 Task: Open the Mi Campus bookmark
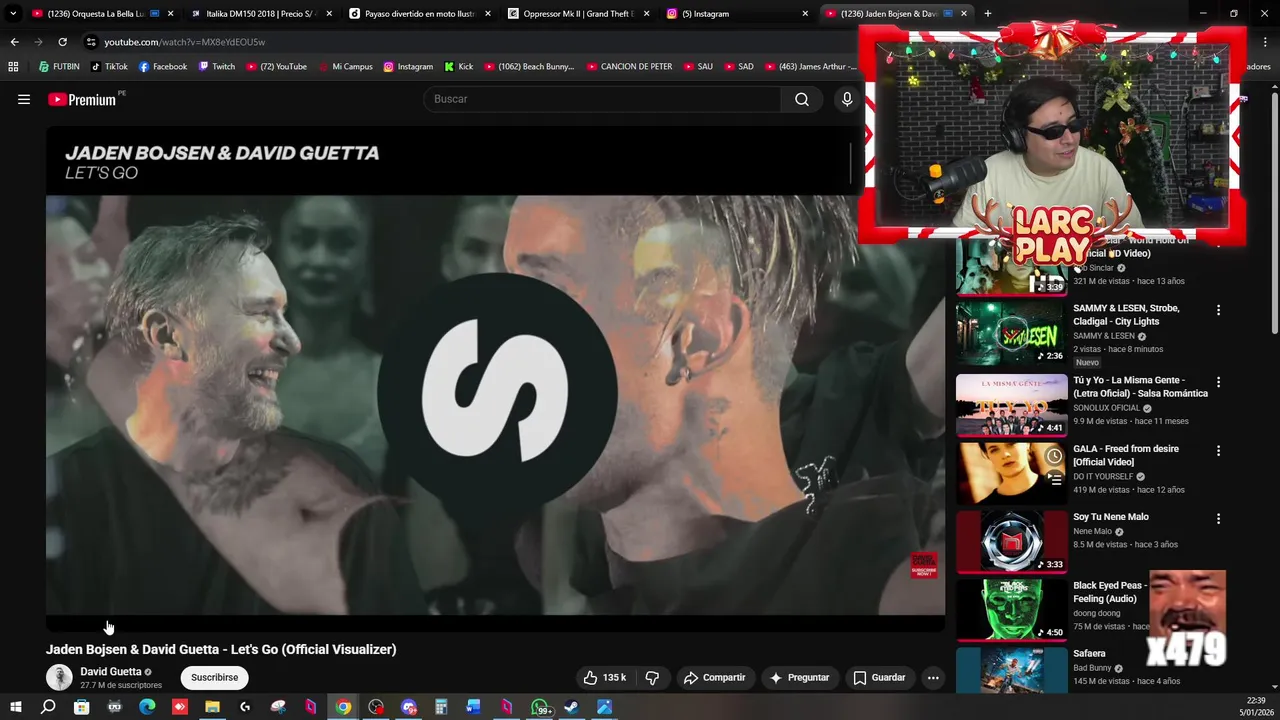tap(345, 67)
